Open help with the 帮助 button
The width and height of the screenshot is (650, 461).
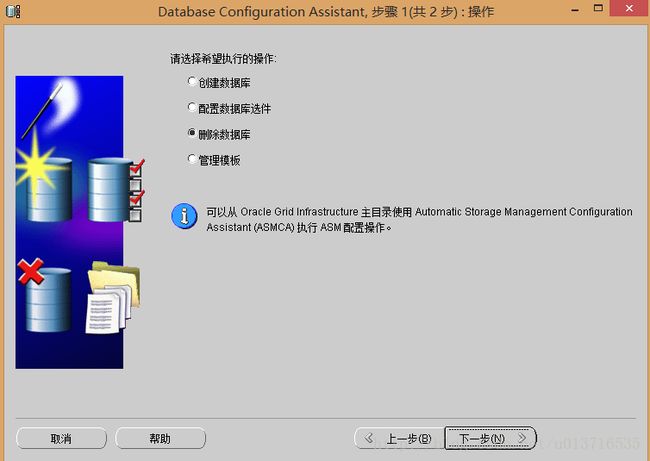[160, 438]
